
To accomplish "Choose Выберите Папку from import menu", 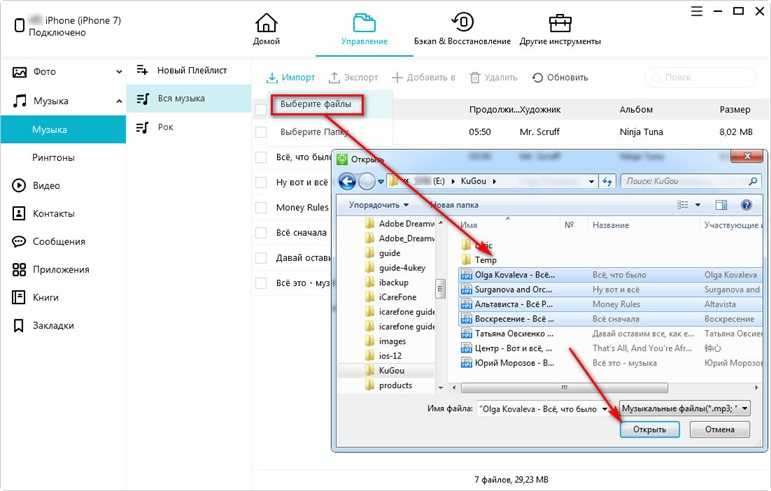I will 314,132.
